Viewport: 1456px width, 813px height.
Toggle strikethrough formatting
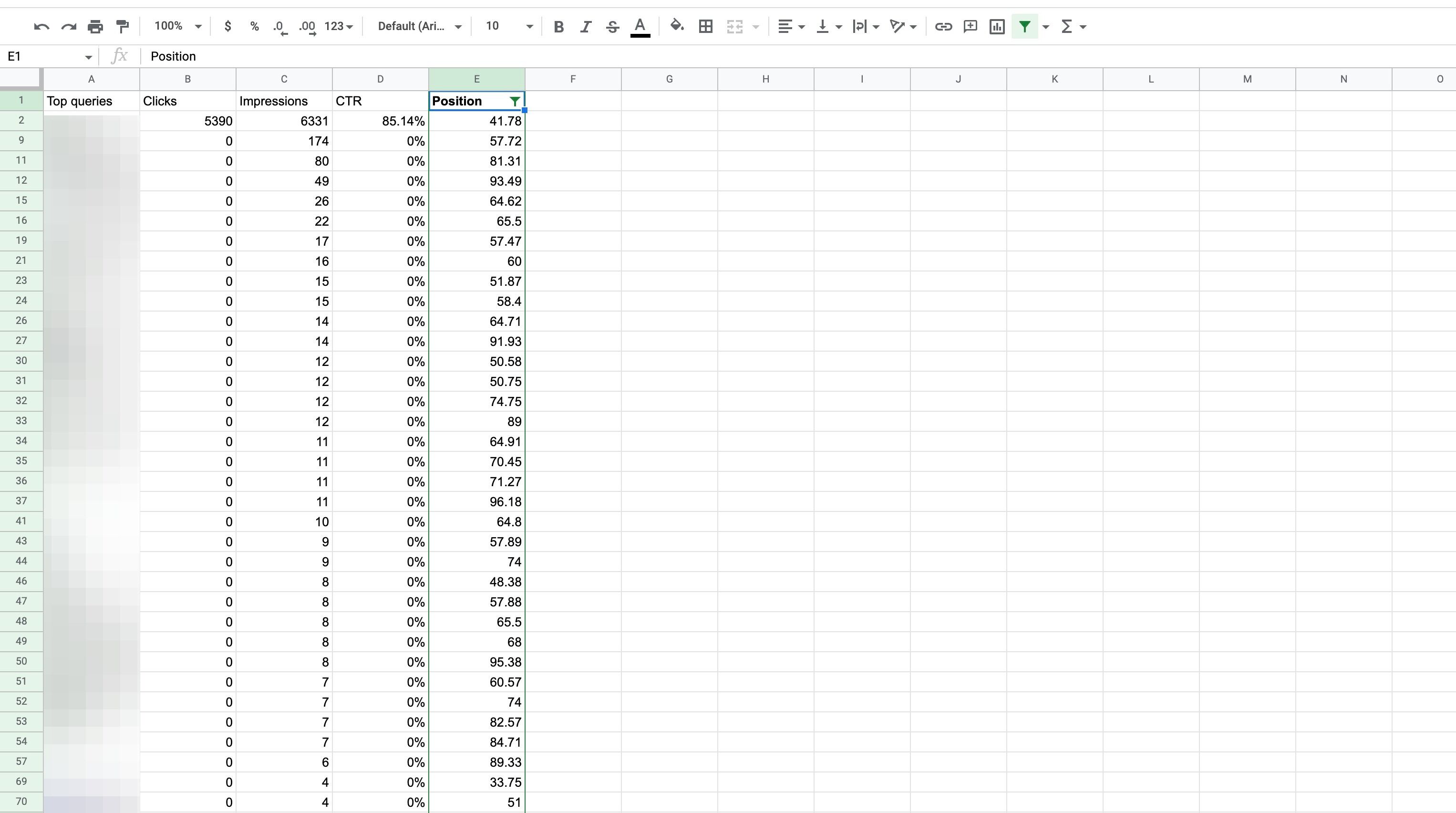tap(612, 27)
